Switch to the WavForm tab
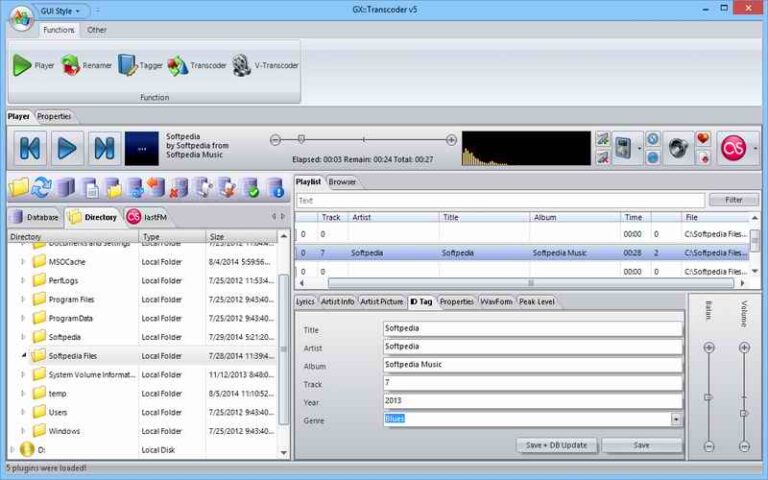This screenshot has width=768, height=480. click(496, 301)
